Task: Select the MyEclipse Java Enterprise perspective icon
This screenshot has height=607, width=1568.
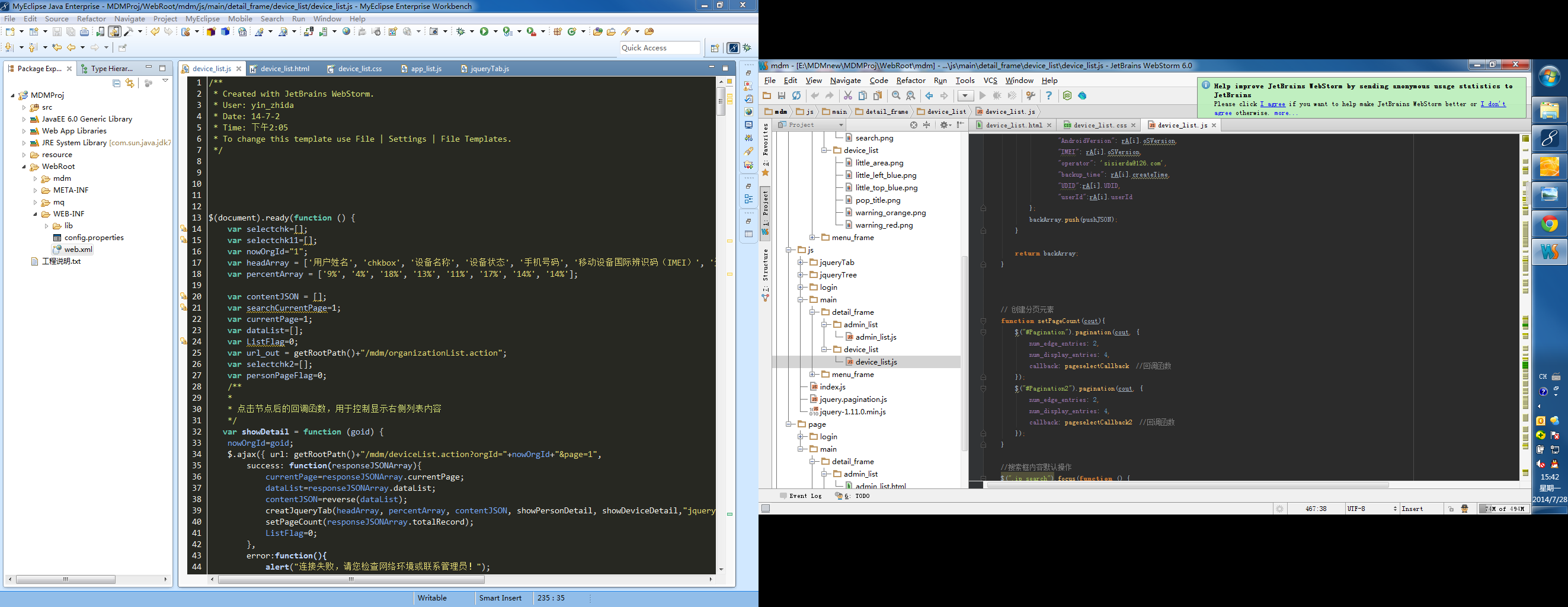Action: point(734,48)
